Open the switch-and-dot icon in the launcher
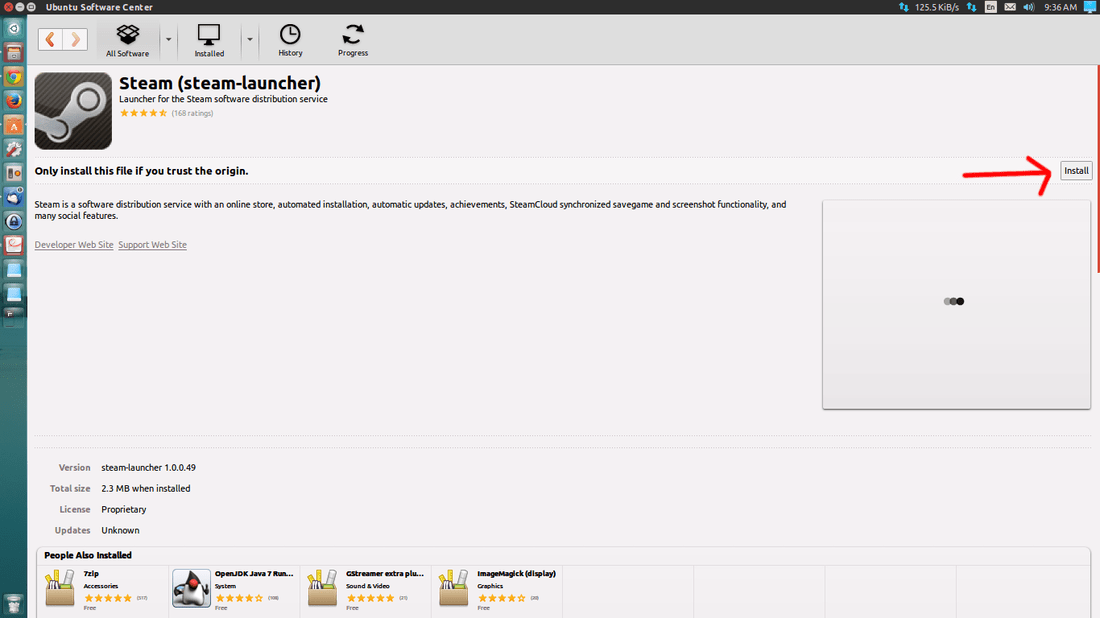 click(13, 173)
